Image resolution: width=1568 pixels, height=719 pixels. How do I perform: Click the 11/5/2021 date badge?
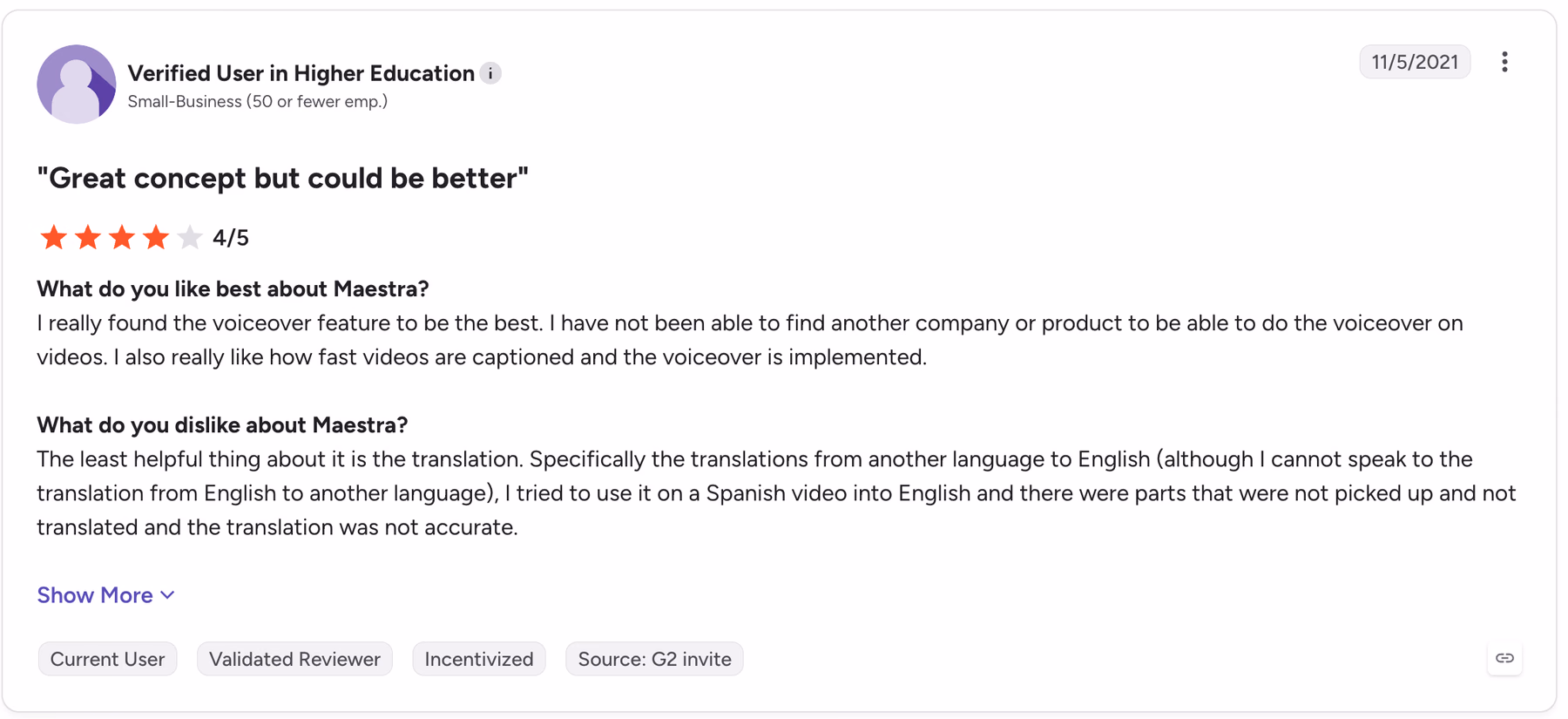tap(1415, 62)
